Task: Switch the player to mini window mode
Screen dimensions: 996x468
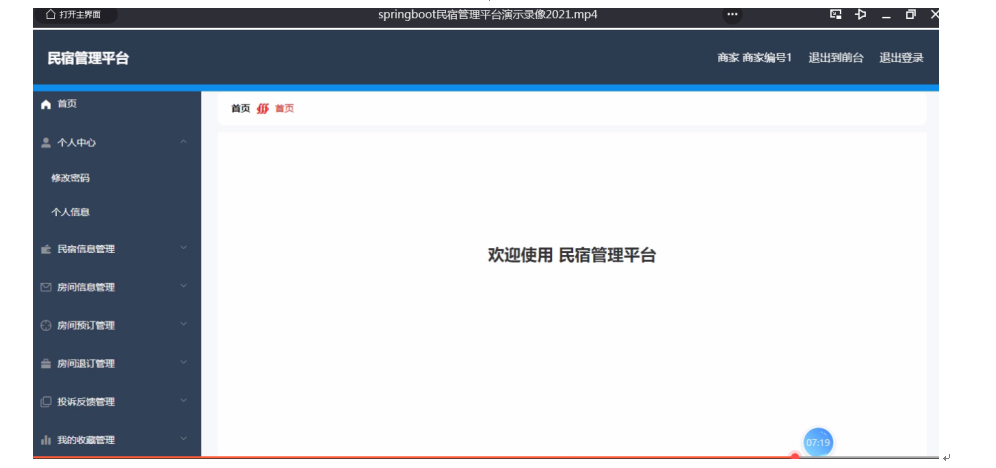Action: [x=836, y=15]
